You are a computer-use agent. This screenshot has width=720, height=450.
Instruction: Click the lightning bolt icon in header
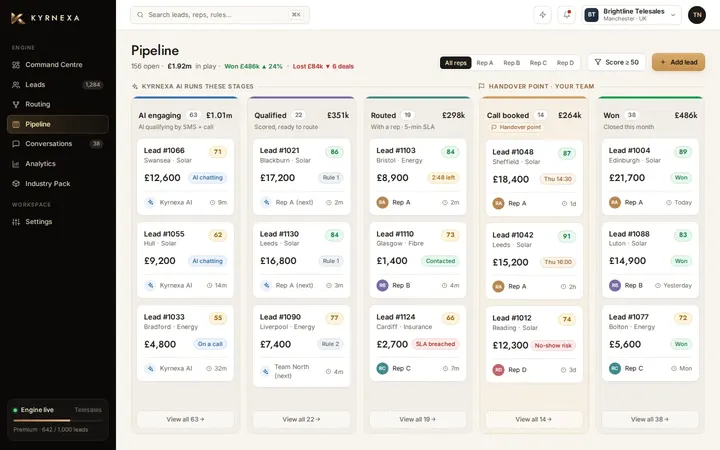coord(542,15)
